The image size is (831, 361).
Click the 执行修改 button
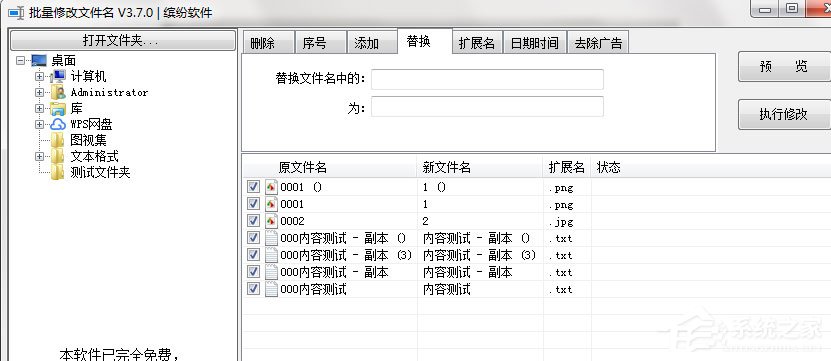click(x=784, y=114)
